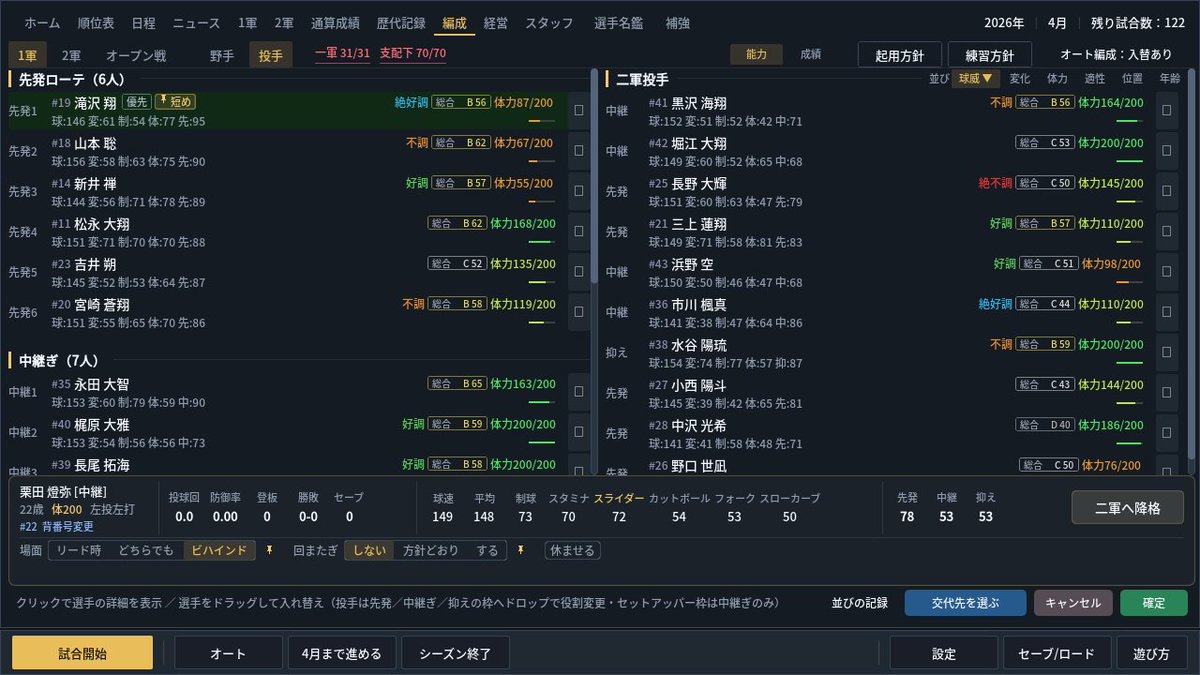Sort the list by 位置
This screenshot has height=675, width=1200.
click(x=1132, y=78)
